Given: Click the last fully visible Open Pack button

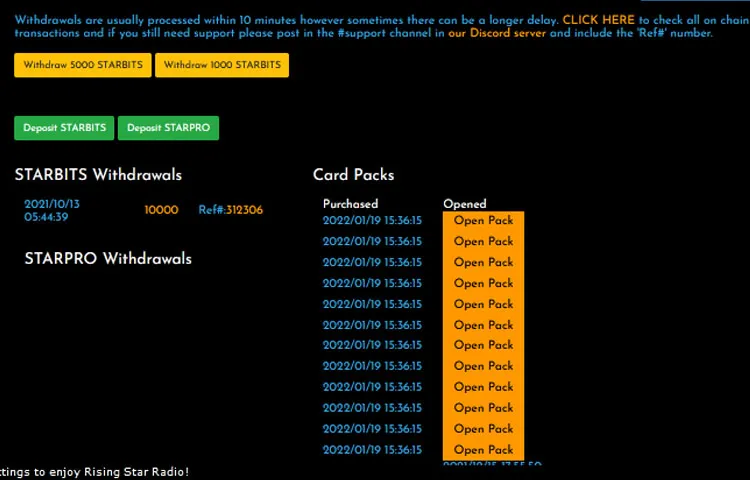Looking at the screenshot, I should point(484,450).
